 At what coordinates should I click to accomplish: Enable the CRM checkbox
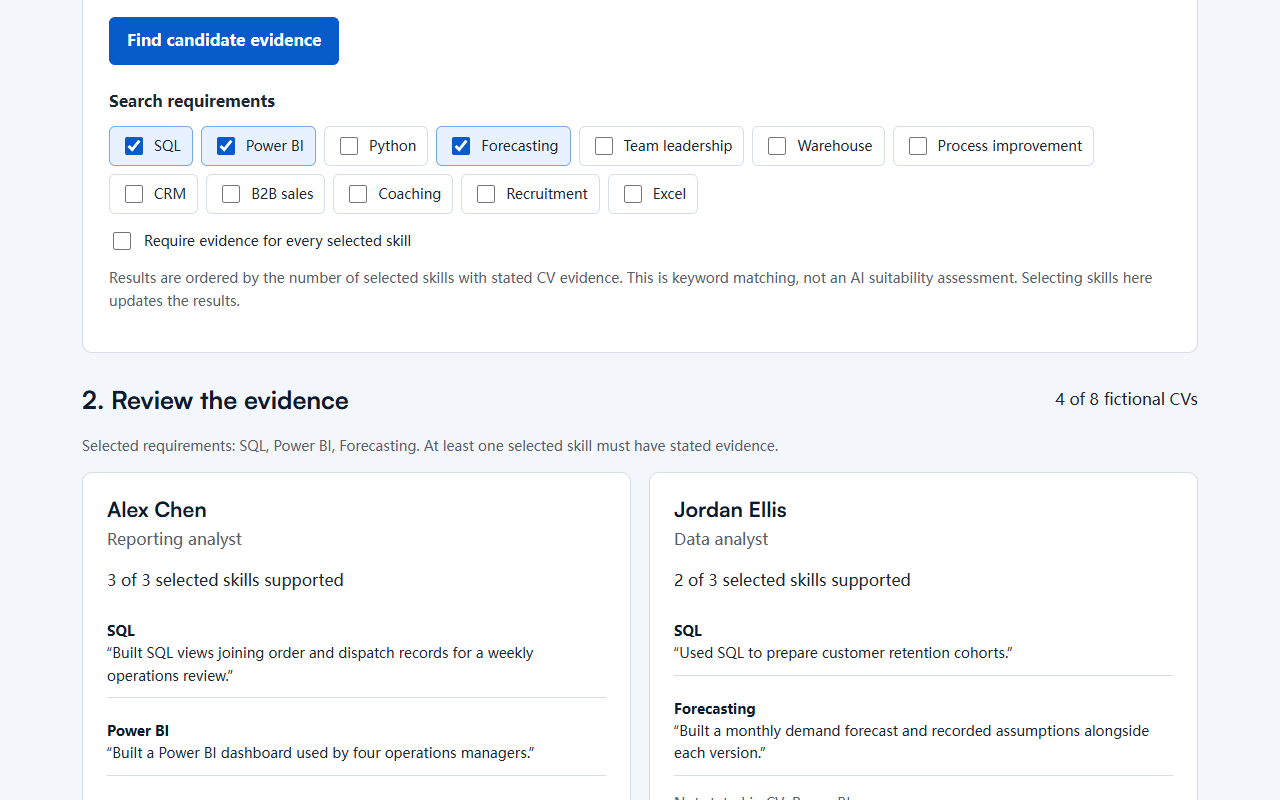(134, 194)
